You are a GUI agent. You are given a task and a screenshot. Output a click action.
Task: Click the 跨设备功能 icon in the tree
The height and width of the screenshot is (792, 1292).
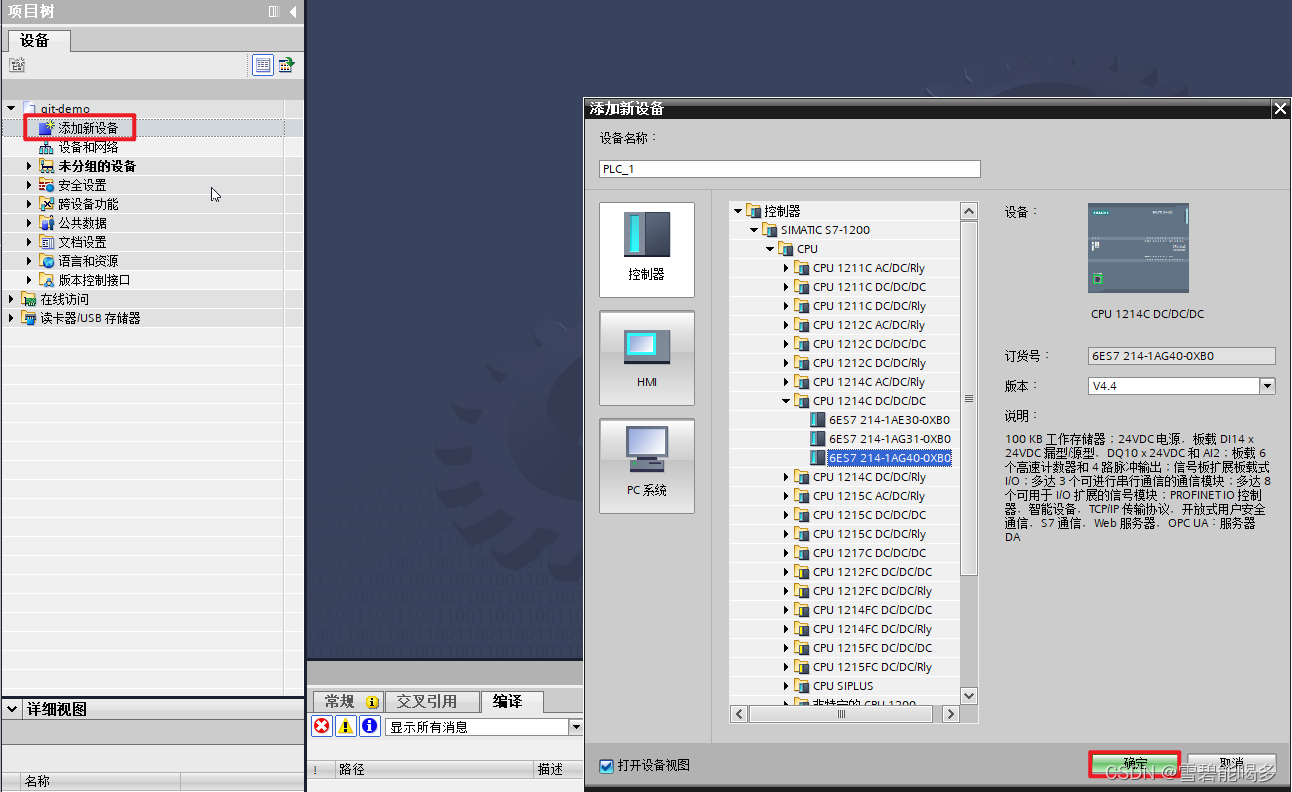(46, 204)
